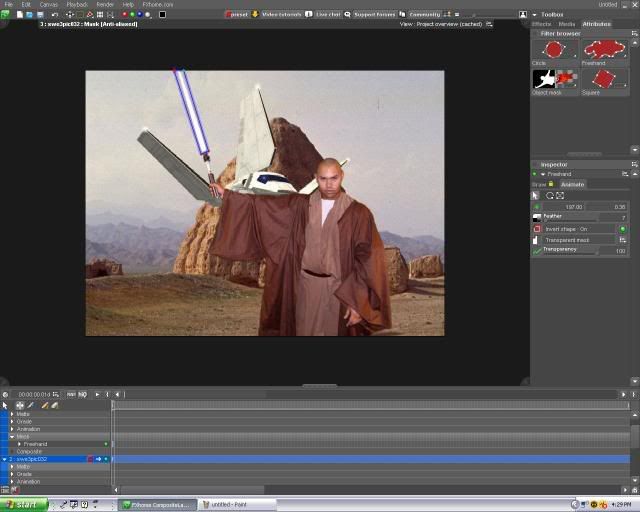The width and height of the screenshot is (640, 512).
Task: Select the move crosshair tool in toolbar
Action: point(70,14)
